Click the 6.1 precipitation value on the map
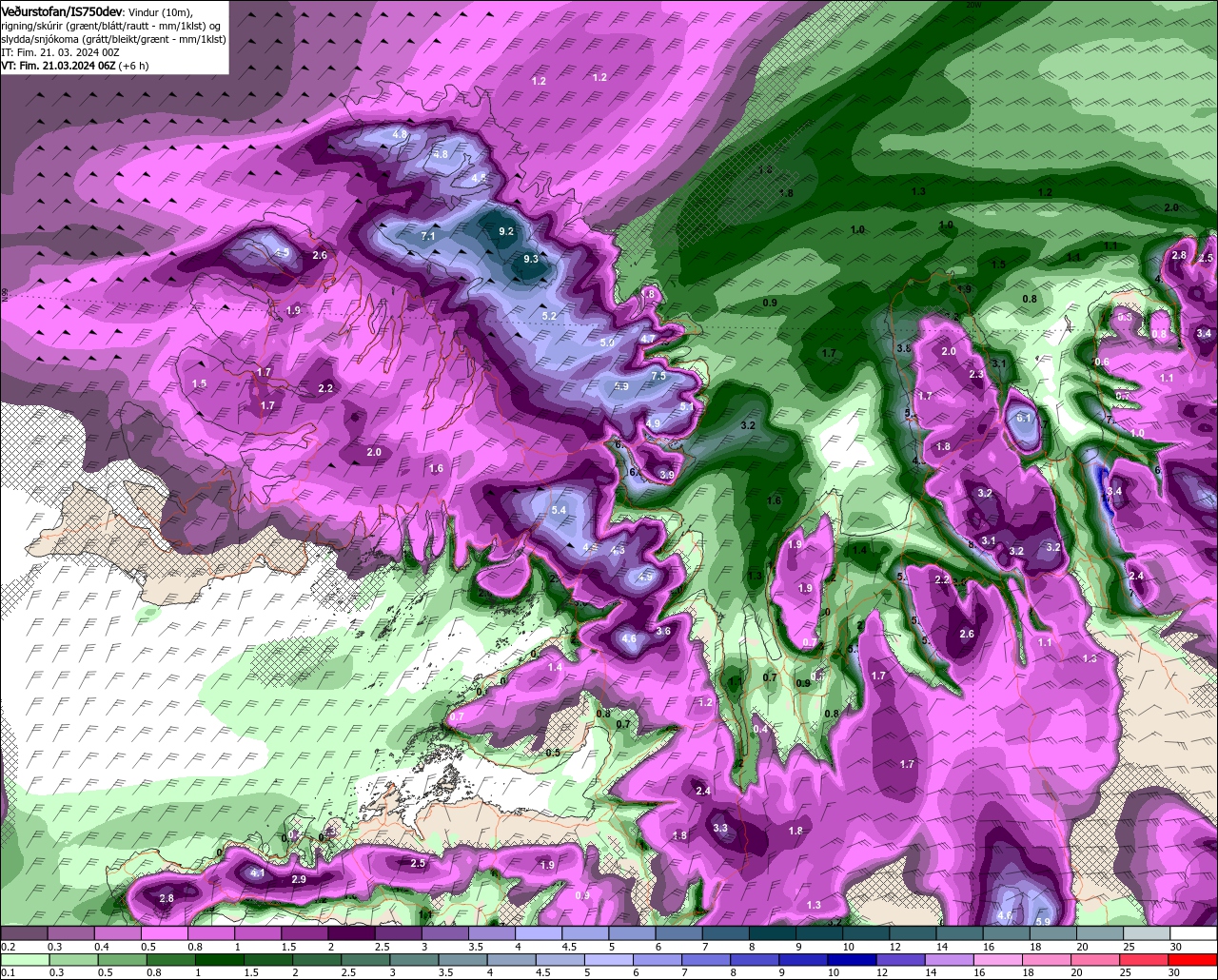 tap(1024, 418)
